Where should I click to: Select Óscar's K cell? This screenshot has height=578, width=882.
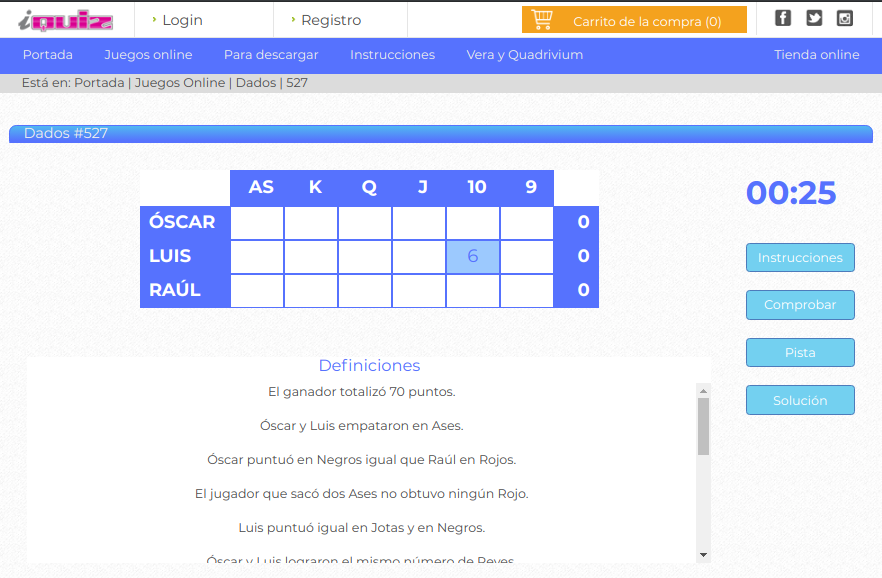pyautogui.click(x=311, y=223)
